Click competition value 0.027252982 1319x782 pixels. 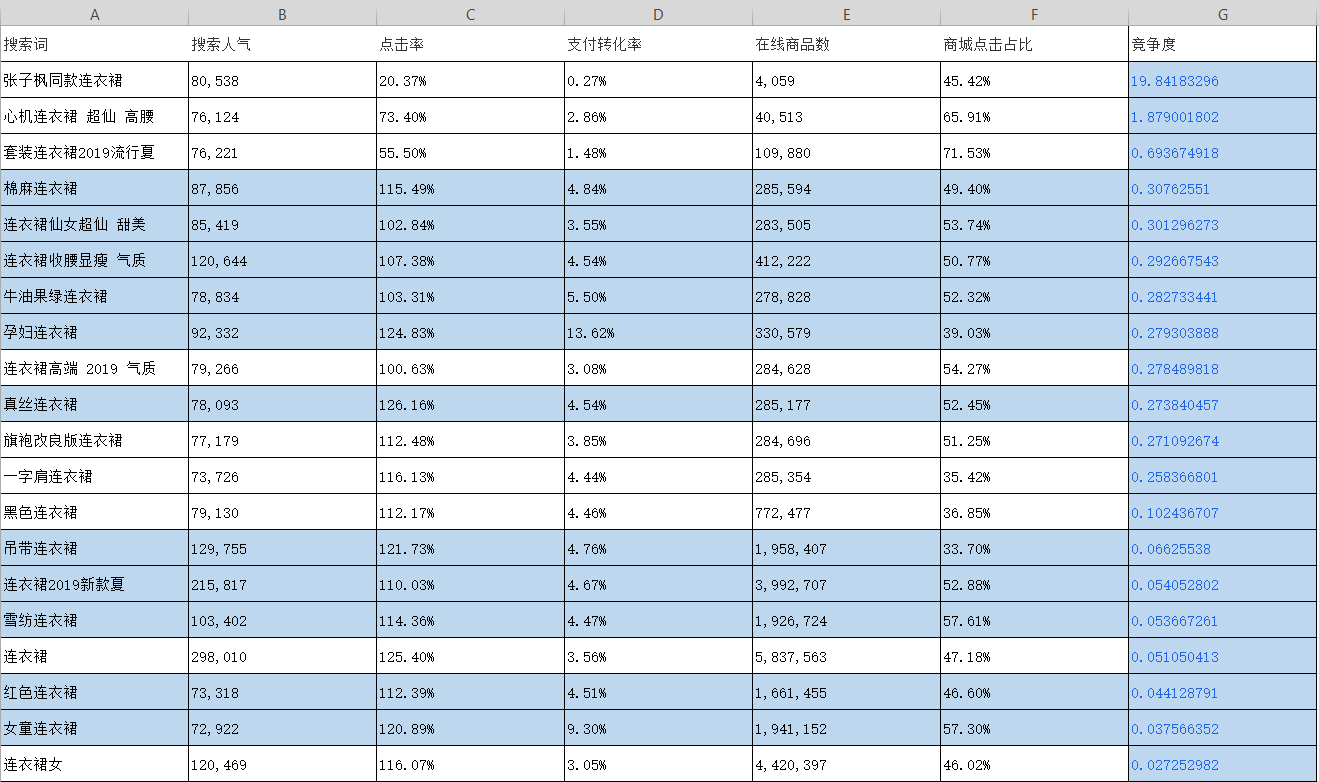click(x=1223, y=764)
